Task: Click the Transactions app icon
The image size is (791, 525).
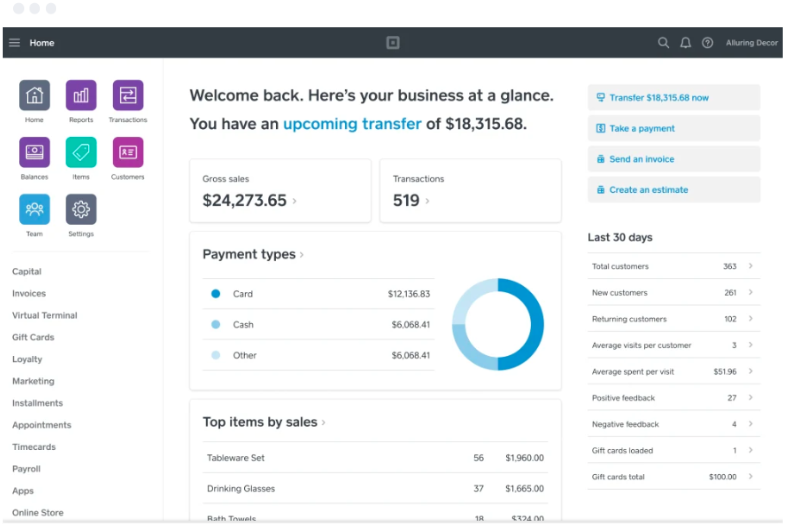Action: pos(128,96)
